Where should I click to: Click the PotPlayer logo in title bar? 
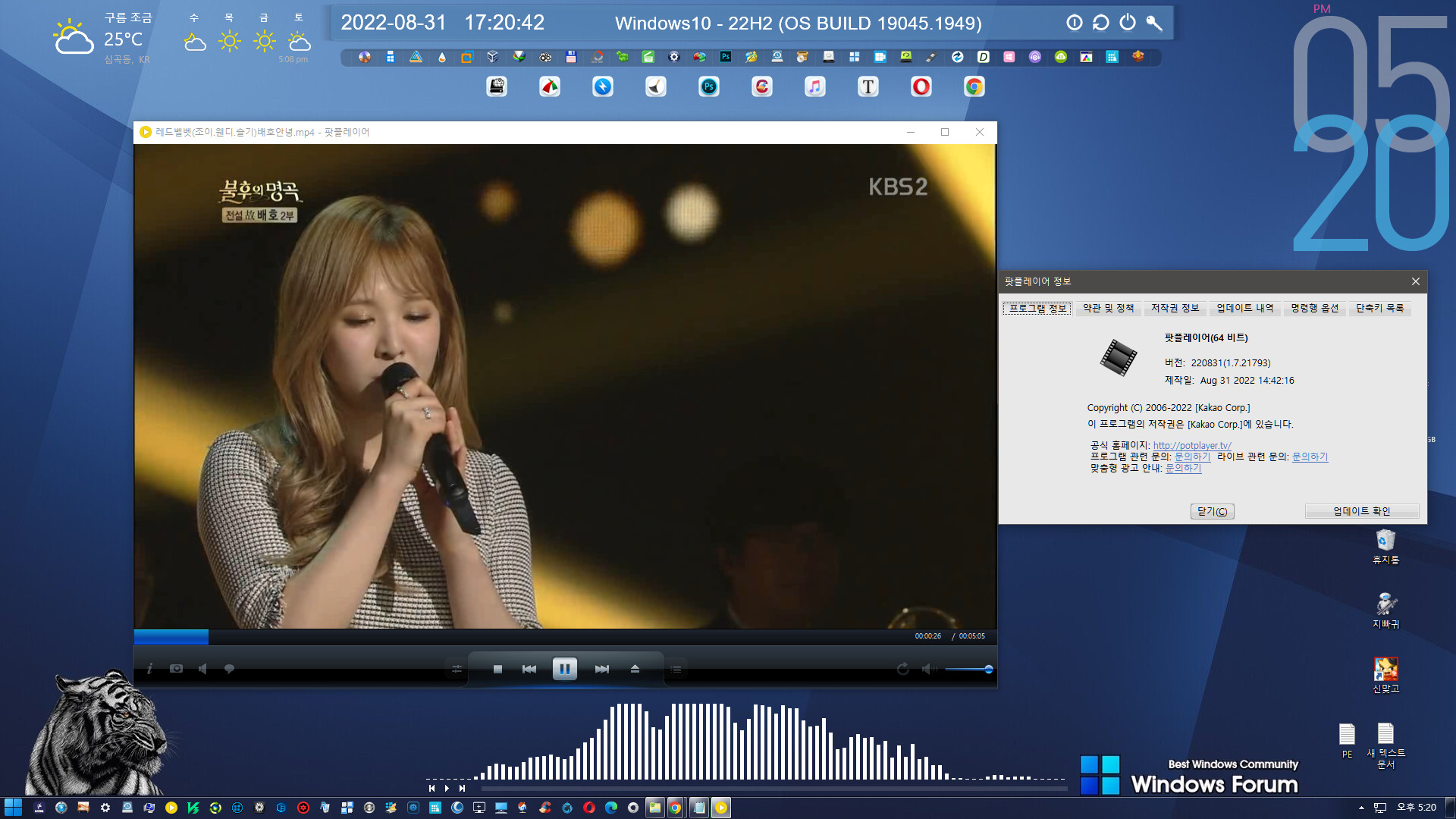[146, 132]
